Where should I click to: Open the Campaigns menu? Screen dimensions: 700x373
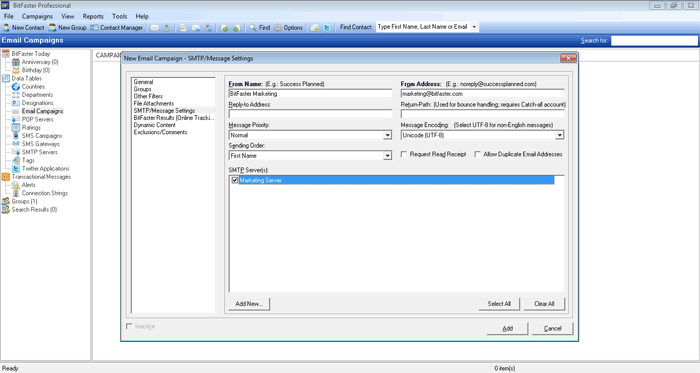click(37, 17)
